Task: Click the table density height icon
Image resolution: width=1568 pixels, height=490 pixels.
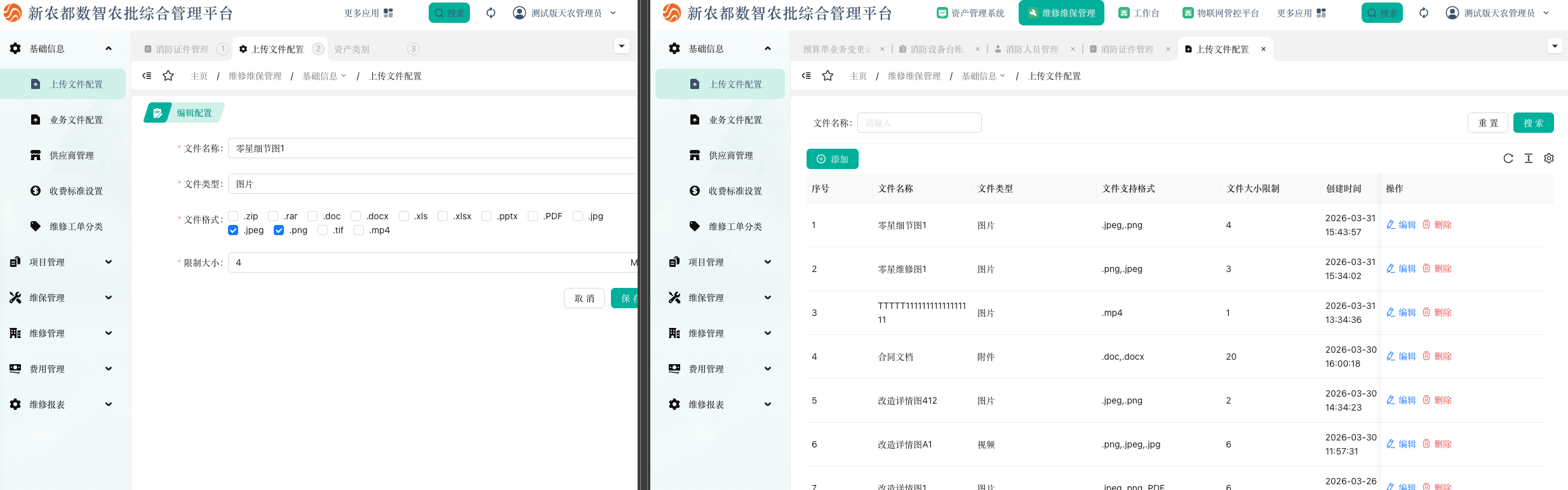Action: pos(1529,159)
